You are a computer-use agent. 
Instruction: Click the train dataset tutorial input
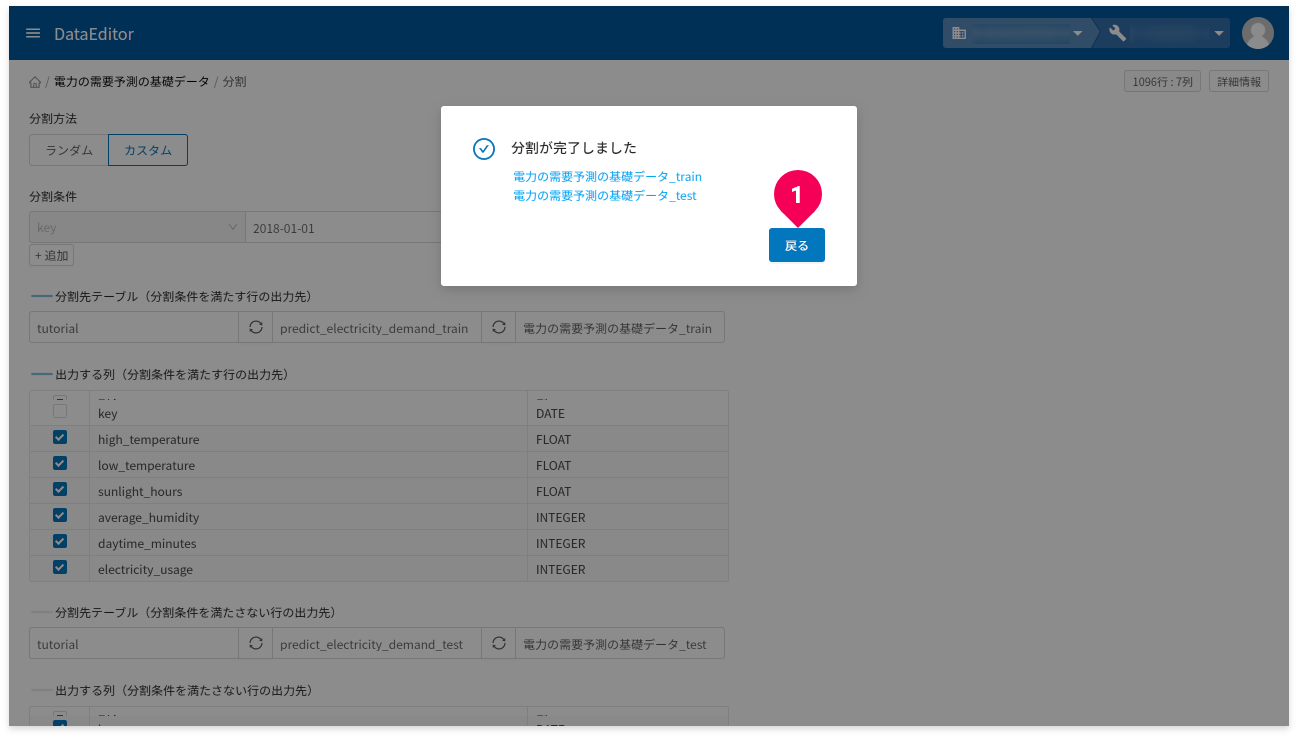pos(134,328)
